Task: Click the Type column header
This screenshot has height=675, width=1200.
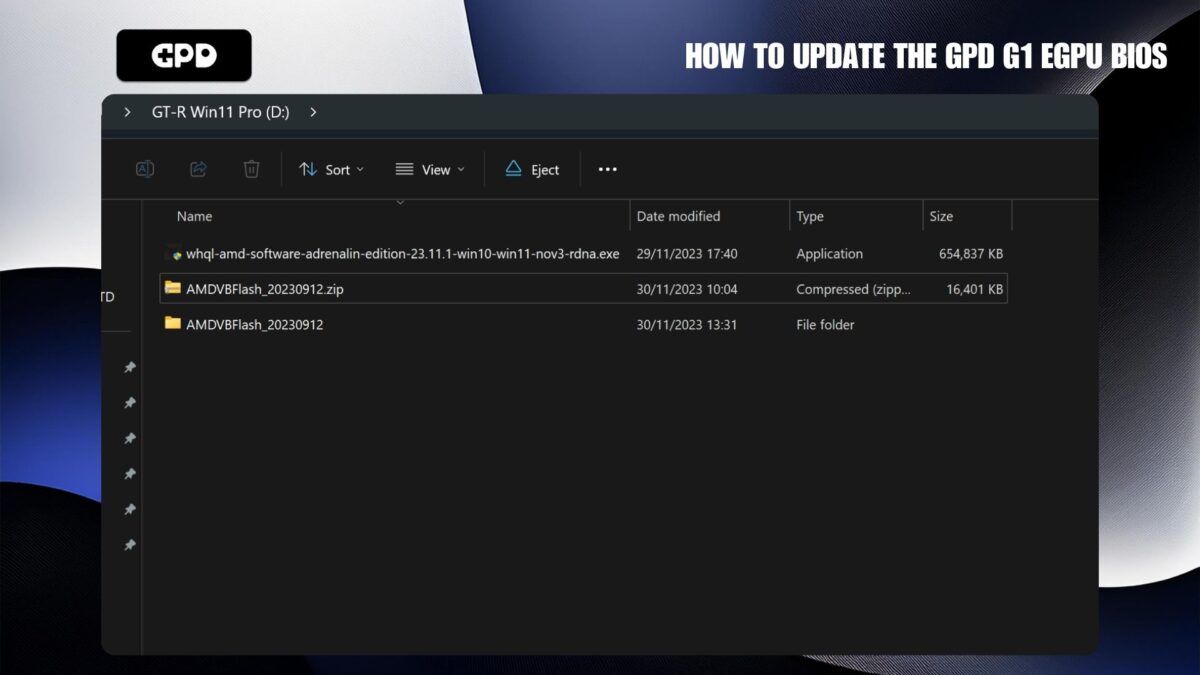Action: coord(810,216)
